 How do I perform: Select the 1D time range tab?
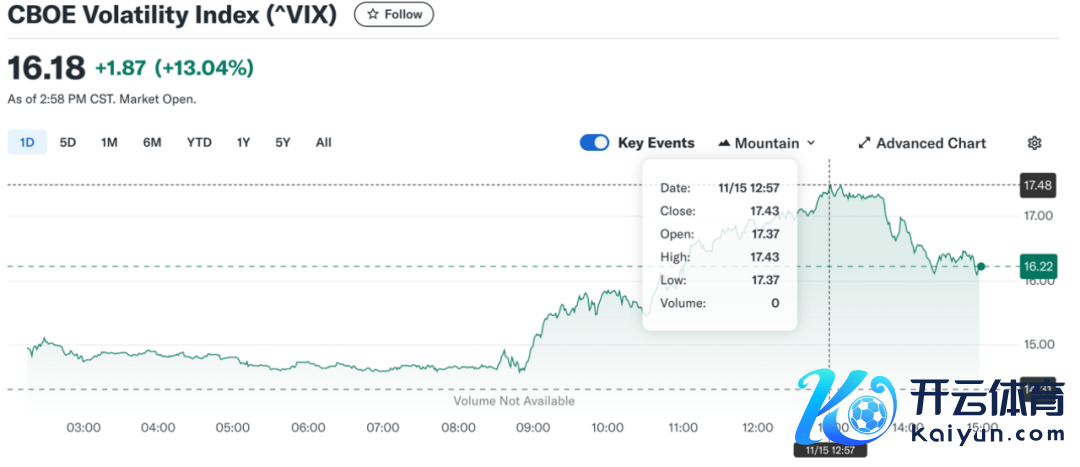click(27, 142)
